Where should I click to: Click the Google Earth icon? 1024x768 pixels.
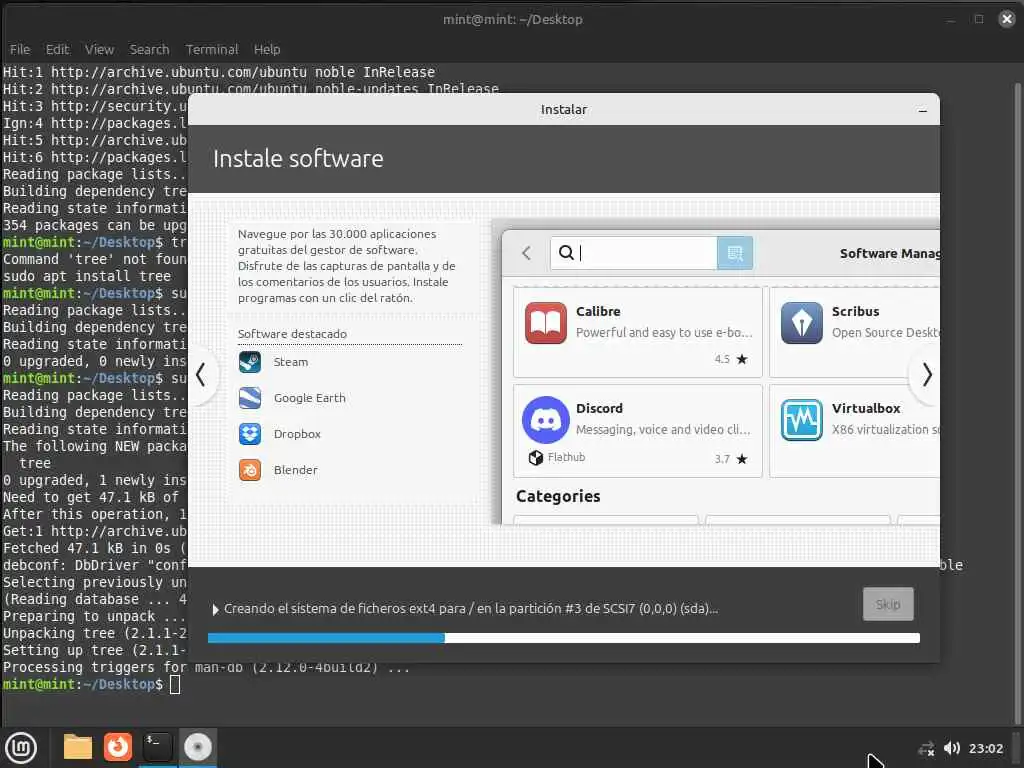pos(249,398)
